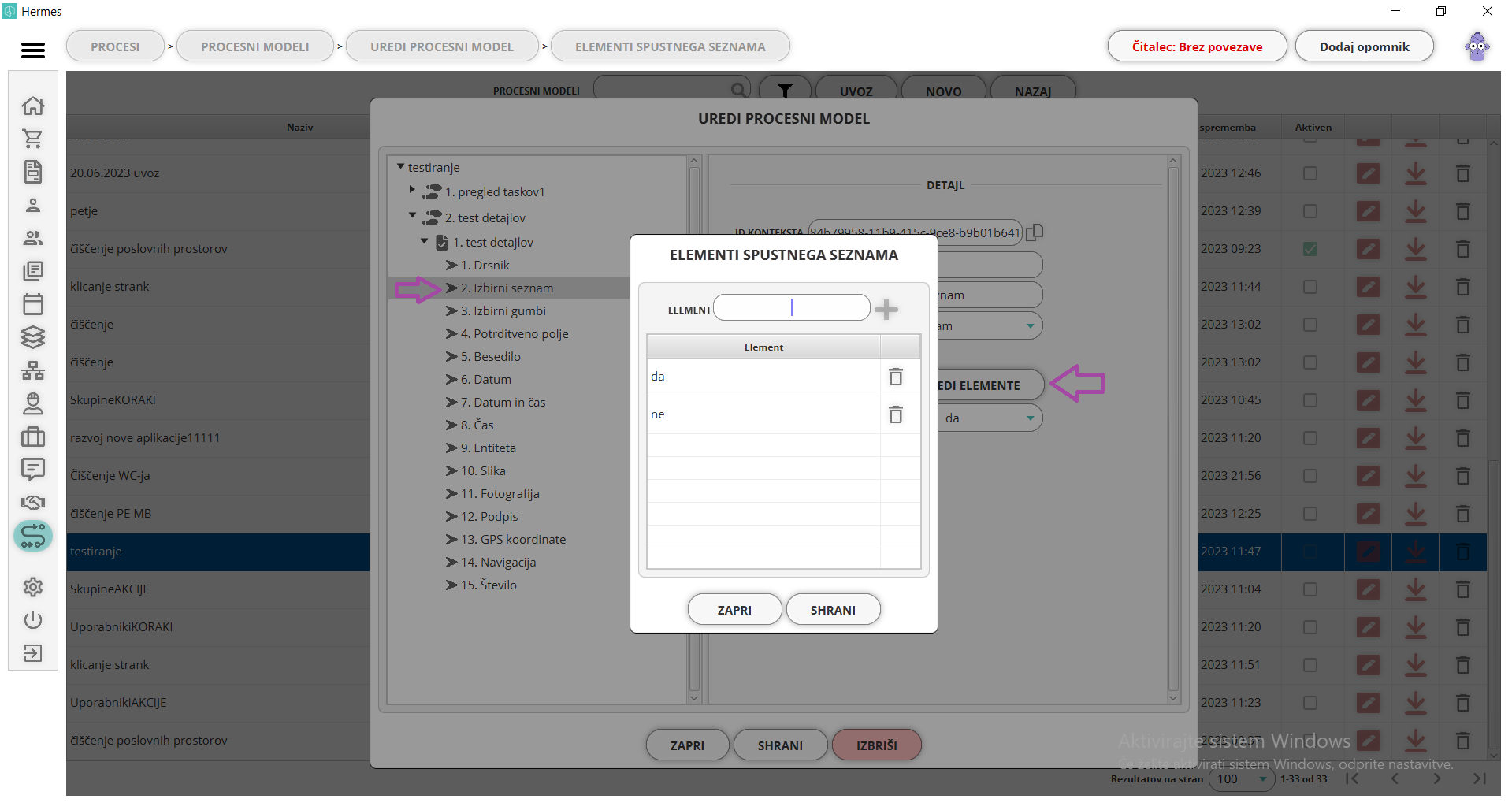Go to PROCESI breadcrumb

coord(115,46)
